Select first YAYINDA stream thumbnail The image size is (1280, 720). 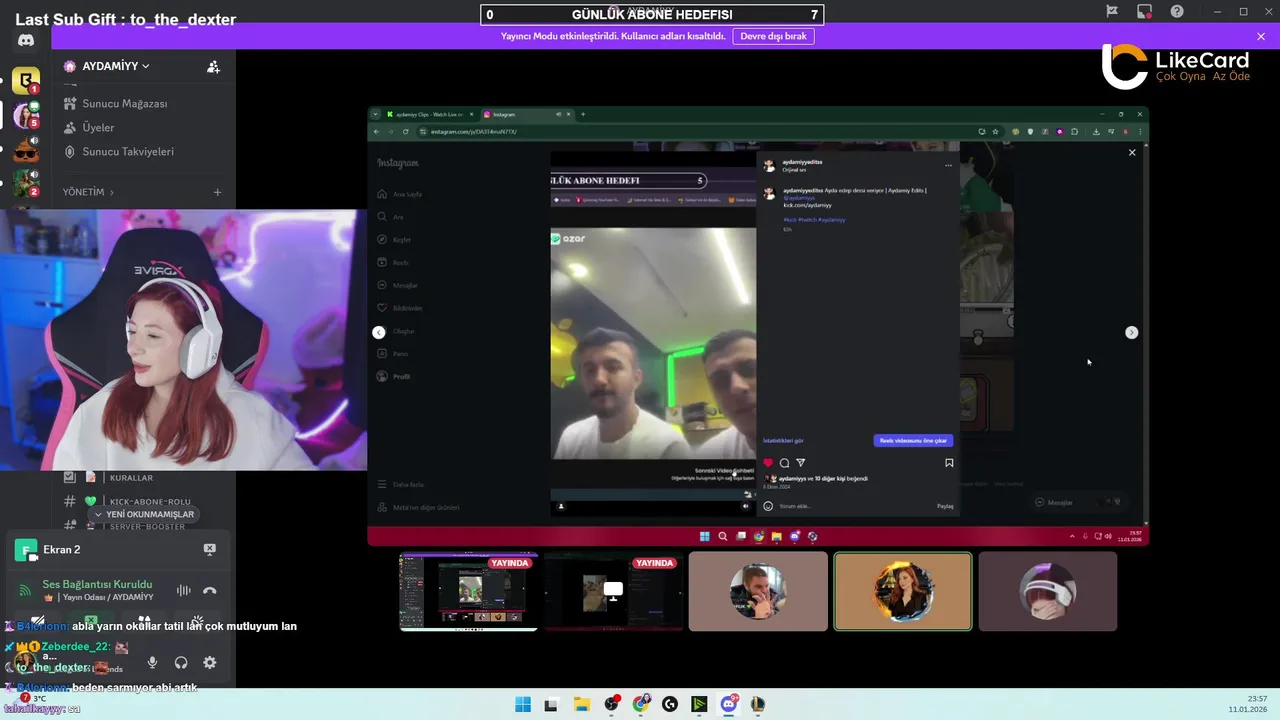469,592
